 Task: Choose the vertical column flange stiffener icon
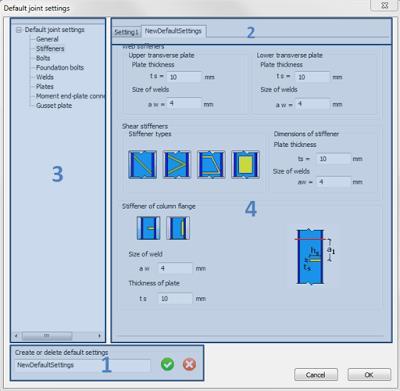click(x=178, y=228)
